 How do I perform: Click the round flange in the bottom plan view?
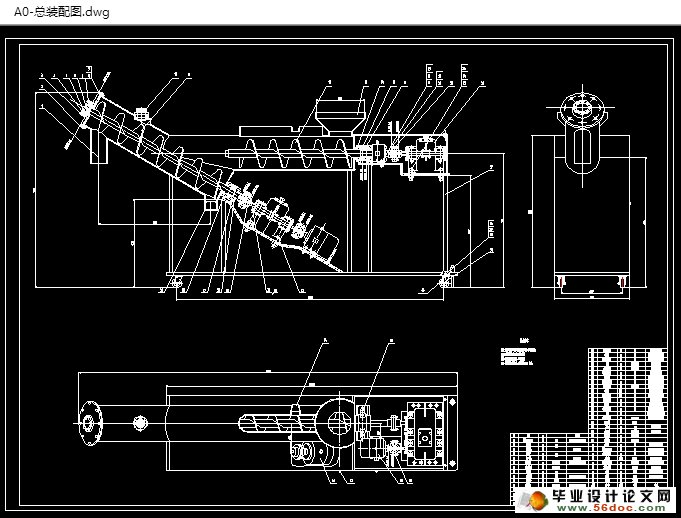click(x=93, y=424)
